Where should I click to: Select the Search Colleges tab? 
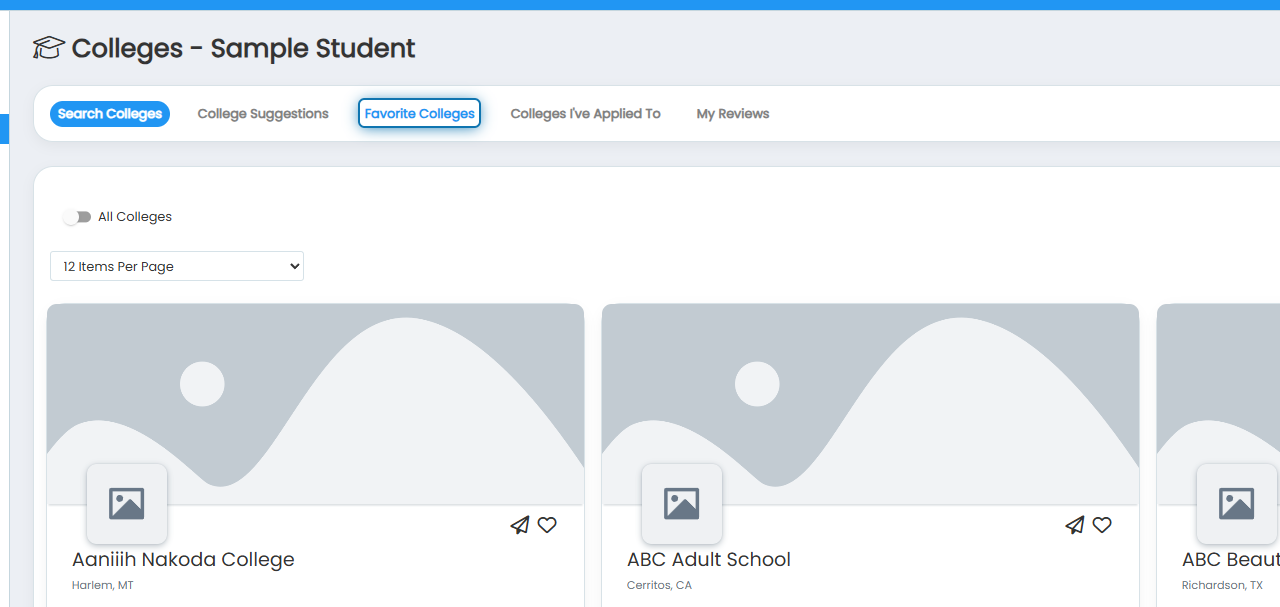tap(110, 114)
